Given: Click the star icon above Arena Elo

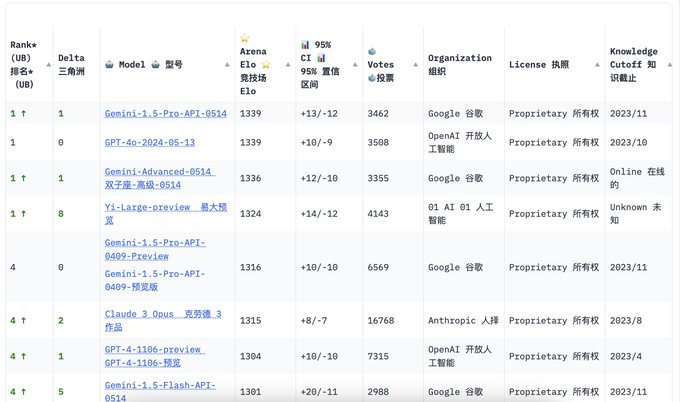Looking at the screenshot, I should coord(245,38).
